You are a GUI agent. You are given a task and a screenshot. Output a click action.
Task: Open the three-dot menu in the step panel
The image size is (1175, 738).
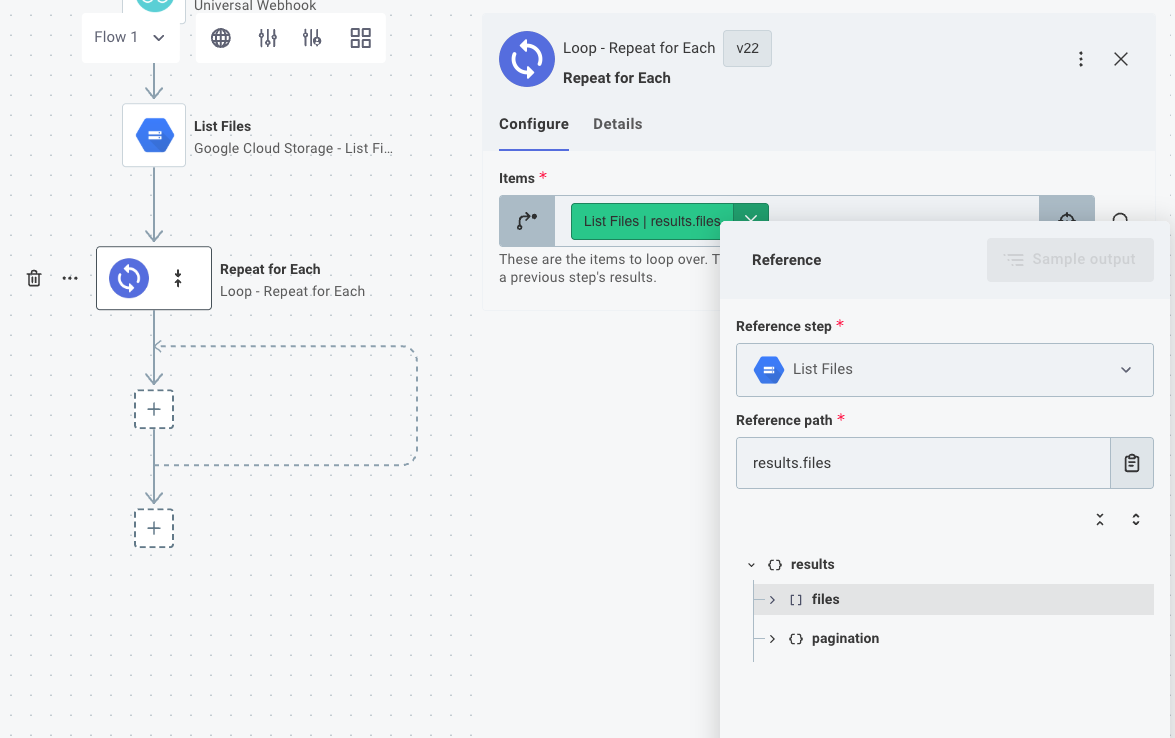click(1081, 59)
